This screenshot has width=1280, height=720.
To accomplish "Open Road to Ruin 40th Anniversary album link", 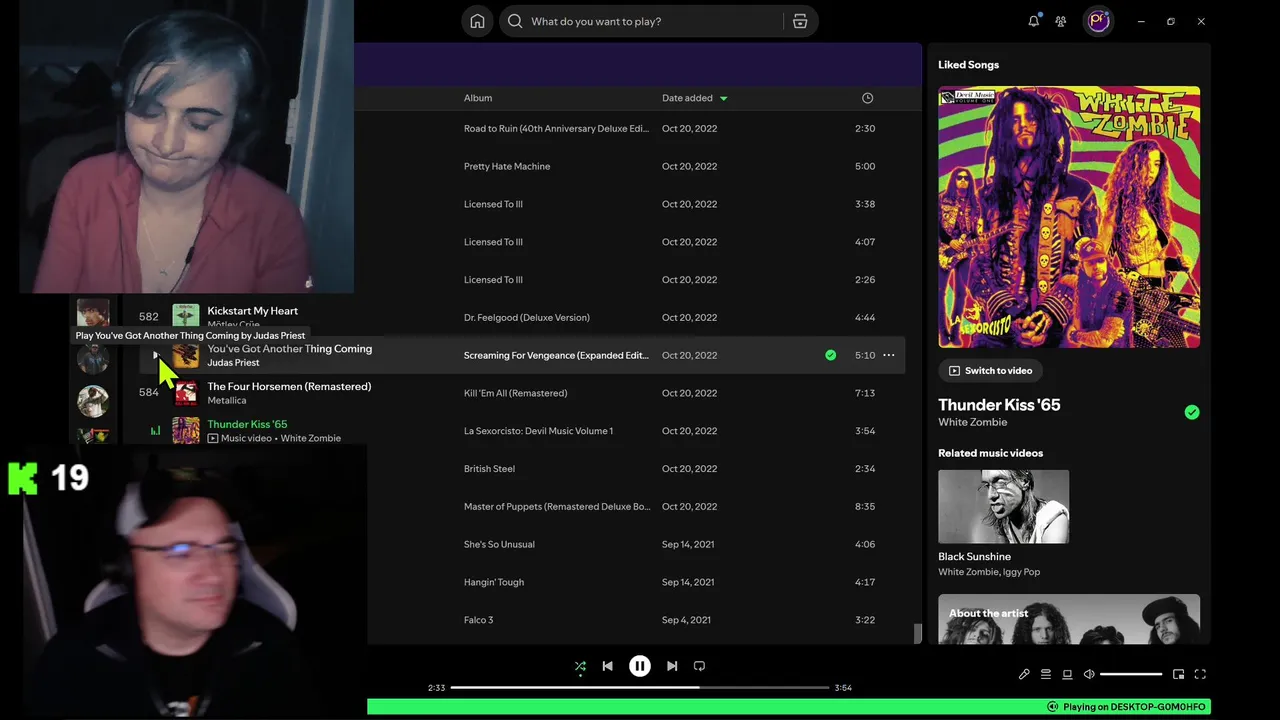I will point(556,128).
